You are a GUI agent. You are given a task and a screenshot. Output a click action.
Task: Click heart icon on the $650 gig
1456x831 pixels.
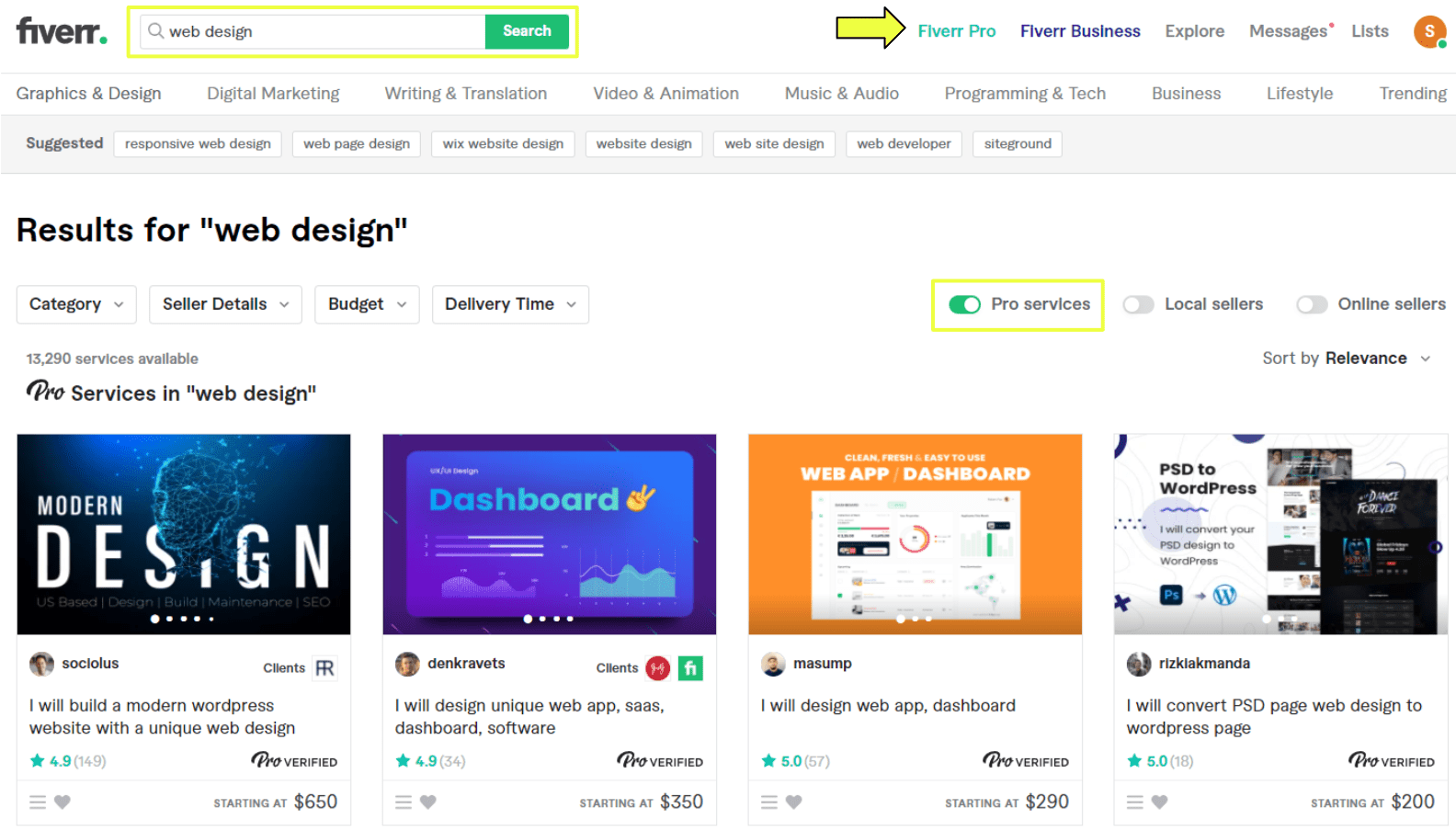[x=63, y=802]
